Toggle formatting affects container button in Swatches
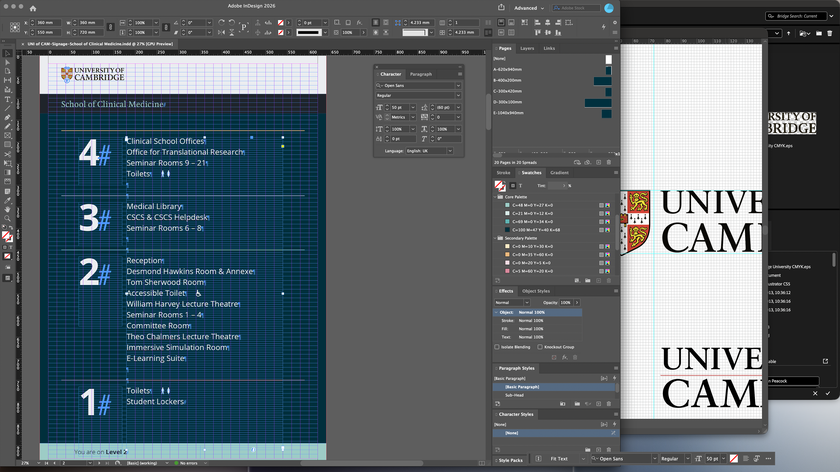Screen dimensions: 840x472 513,185
